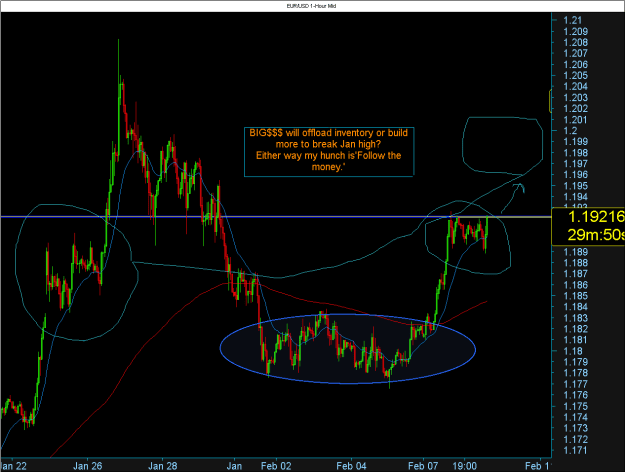The image size is (625, 472).
Task: Click the 1.188 price axis label
Action: [575, 263]
